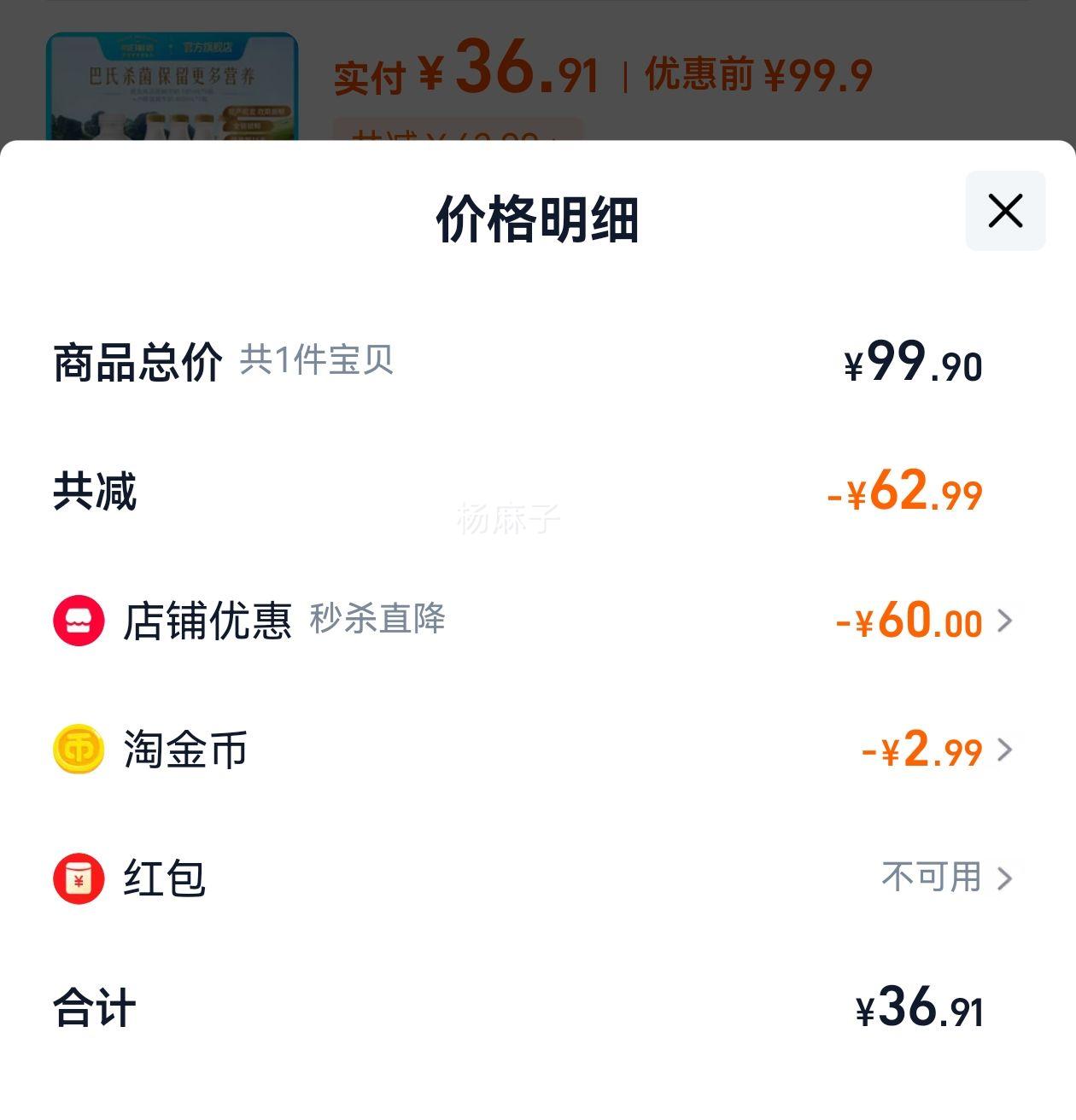Tap the -¥60.00 shop discount amount
This screenshot has height=1120, width=1076.
[909, 620]
